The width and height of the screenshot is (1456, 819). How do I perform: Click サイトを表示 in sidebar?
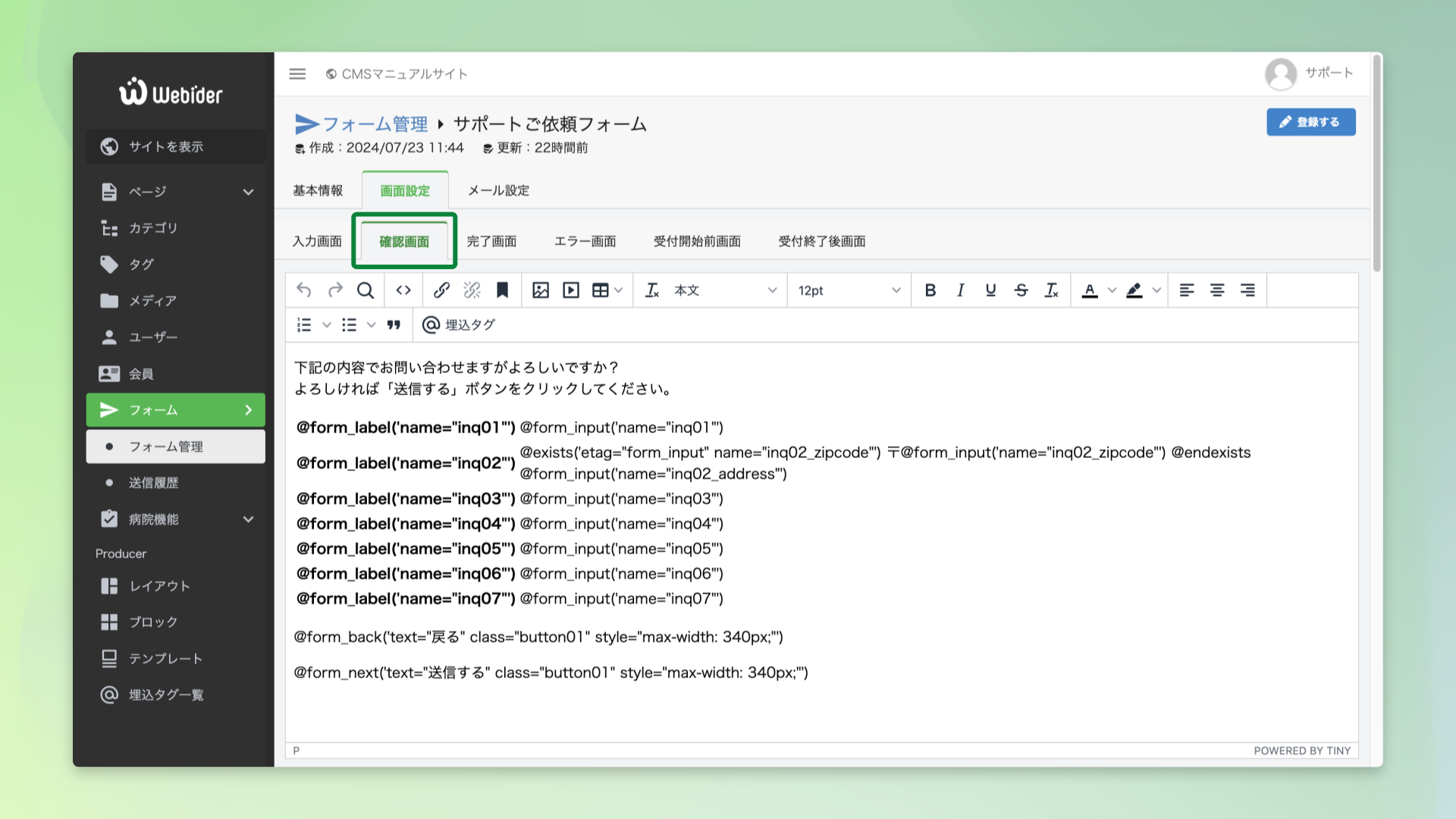(x=176, y=146)
